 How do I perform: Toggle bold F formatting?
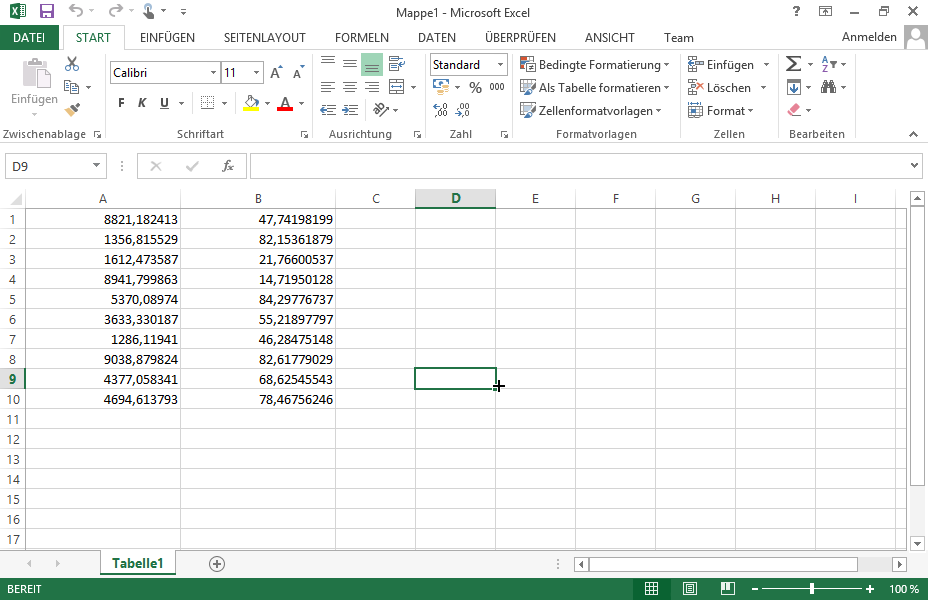coord(121,103)
